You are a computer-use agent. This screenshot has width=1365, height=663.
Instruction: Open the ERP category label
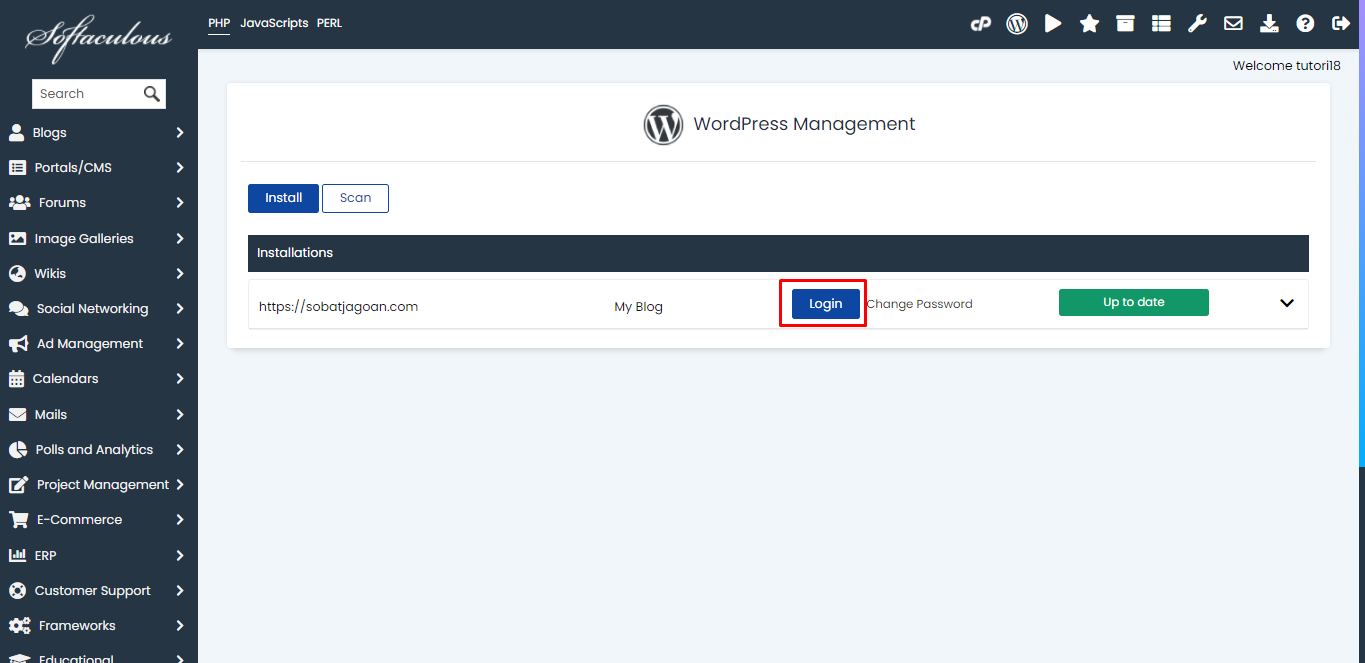(45, 555)
